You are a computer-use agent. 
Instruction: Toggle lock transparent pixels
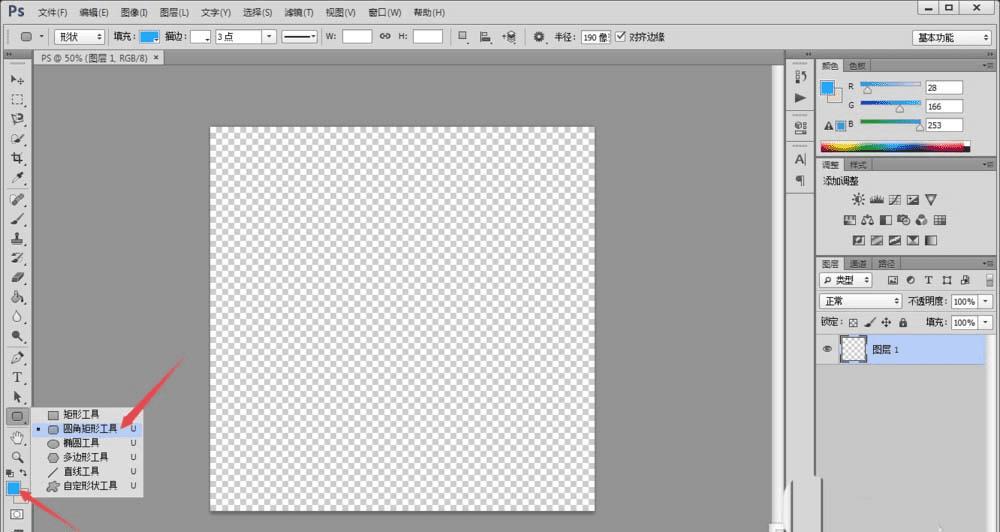[853, 323]
